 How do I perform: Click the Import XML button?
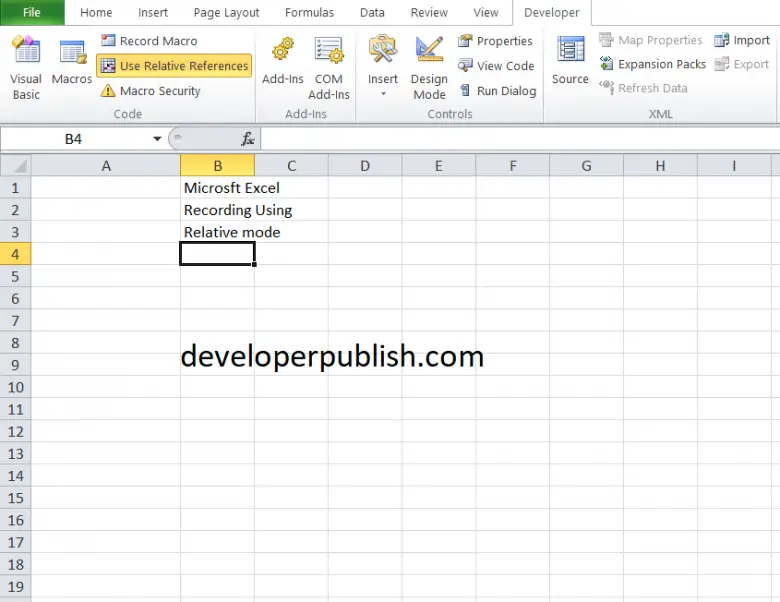(741, 41)
